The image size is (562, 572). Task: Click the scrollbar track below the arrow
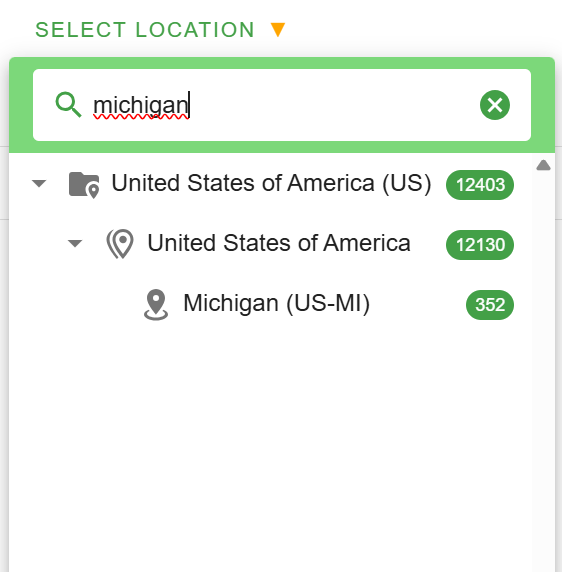(x=543, y=365)
